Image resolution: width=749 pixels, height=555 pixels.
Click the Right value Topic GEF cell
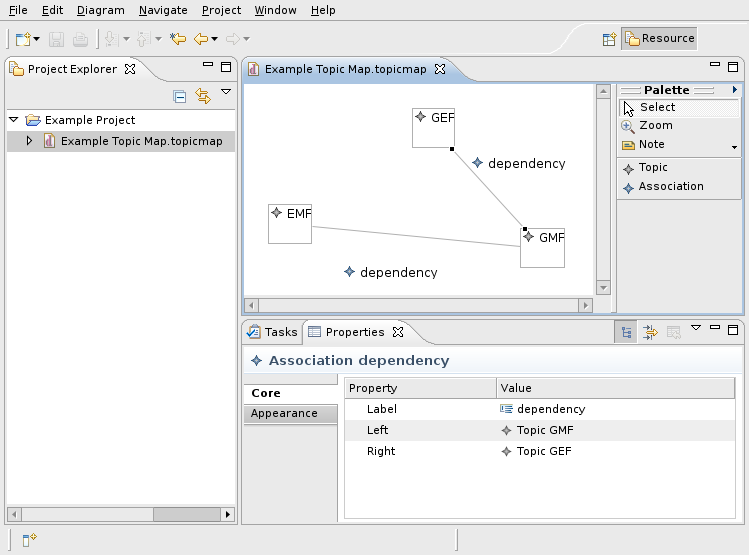(615, 451)
